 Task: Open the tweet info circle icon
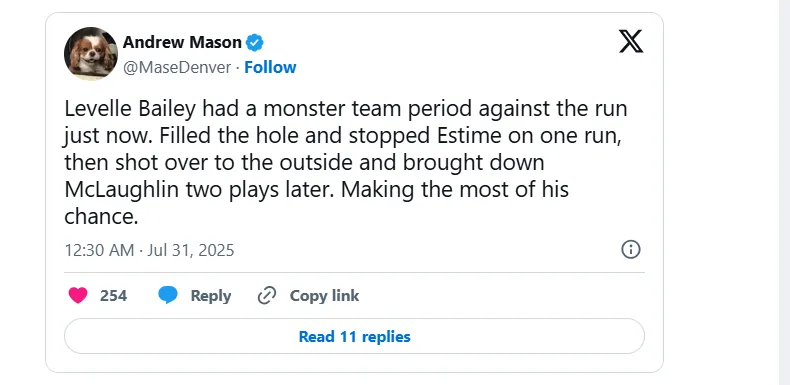631,249
